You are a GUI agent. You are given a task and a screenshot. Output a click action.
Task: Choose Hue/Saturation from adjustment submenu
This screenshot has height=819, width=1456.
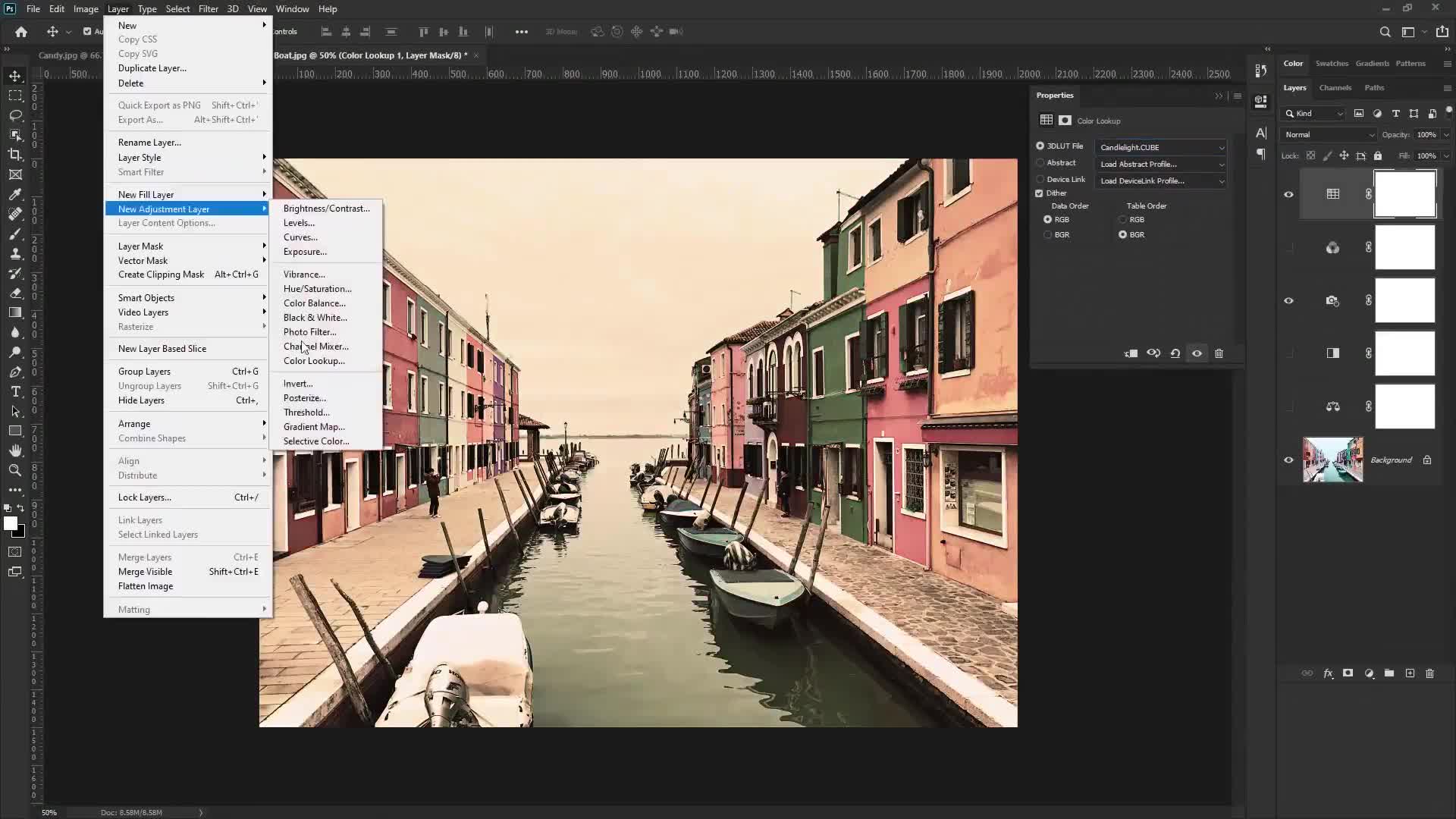(317, 289)
